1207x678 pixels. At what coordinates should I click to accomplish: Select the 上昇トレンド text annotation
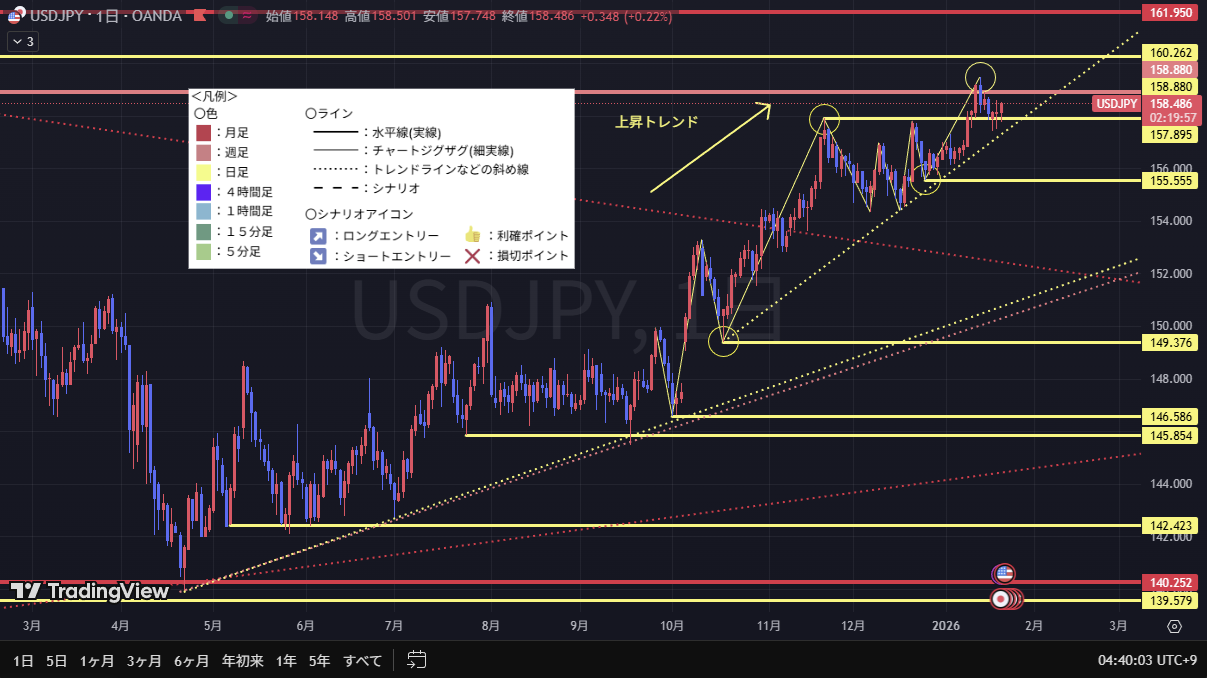click(656, 121)
